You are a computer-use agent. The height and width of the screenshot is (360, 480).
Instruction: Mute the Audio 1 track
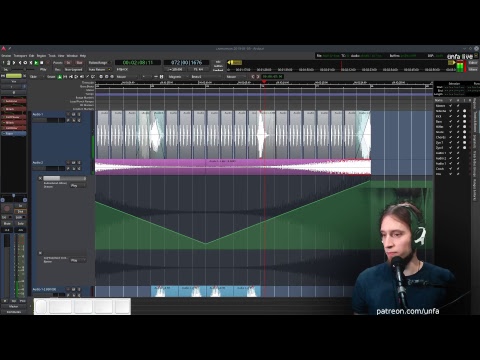pos(74,114)
